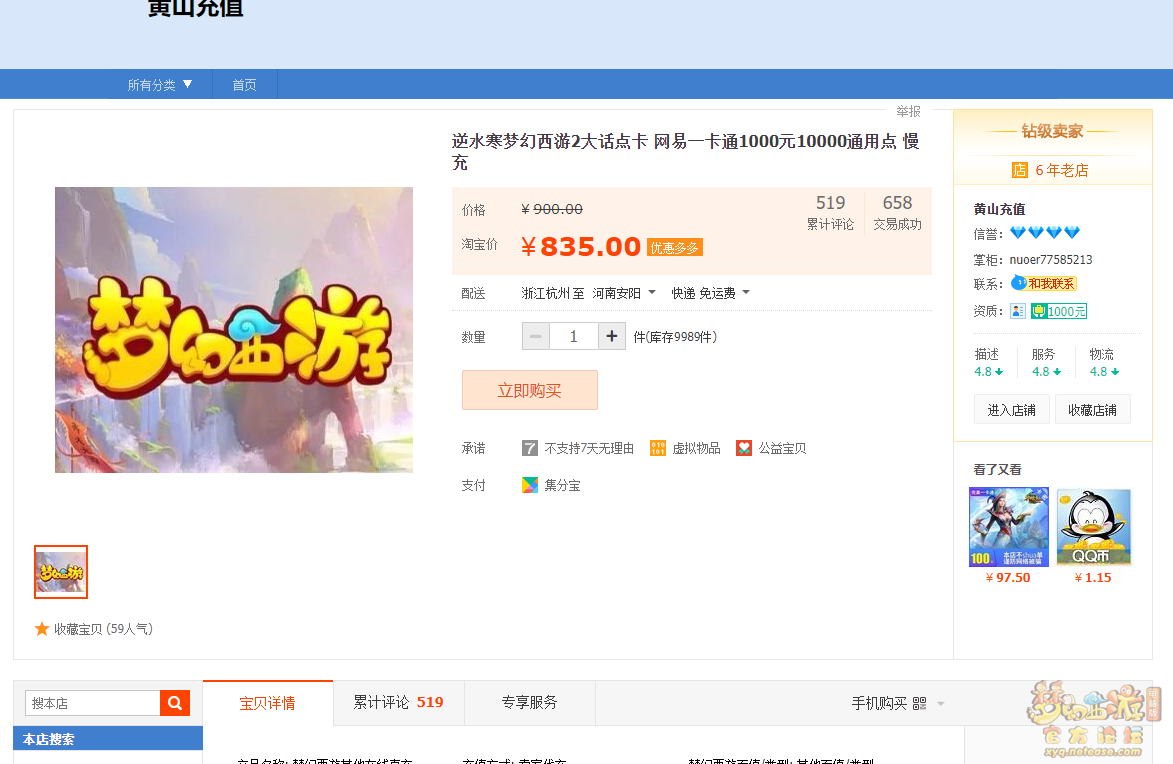Click the blue diamond credit rating icons
Screen dimensions: 1173x764
1045,233
